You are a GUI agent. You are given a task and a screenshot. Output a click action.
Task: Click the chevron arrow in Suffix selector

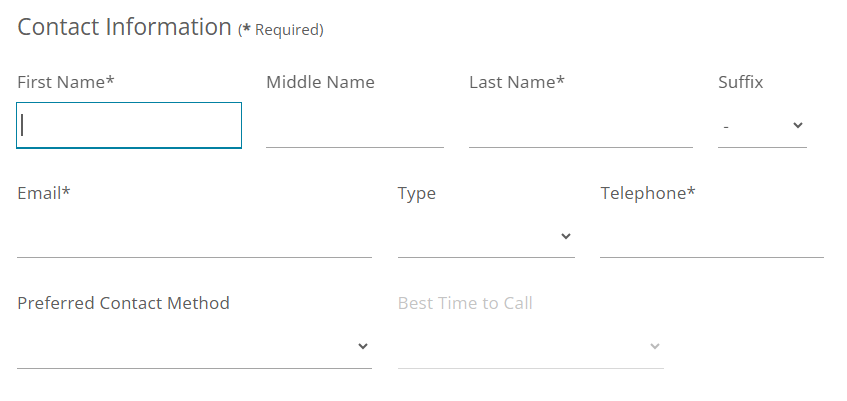coord(798,126)
